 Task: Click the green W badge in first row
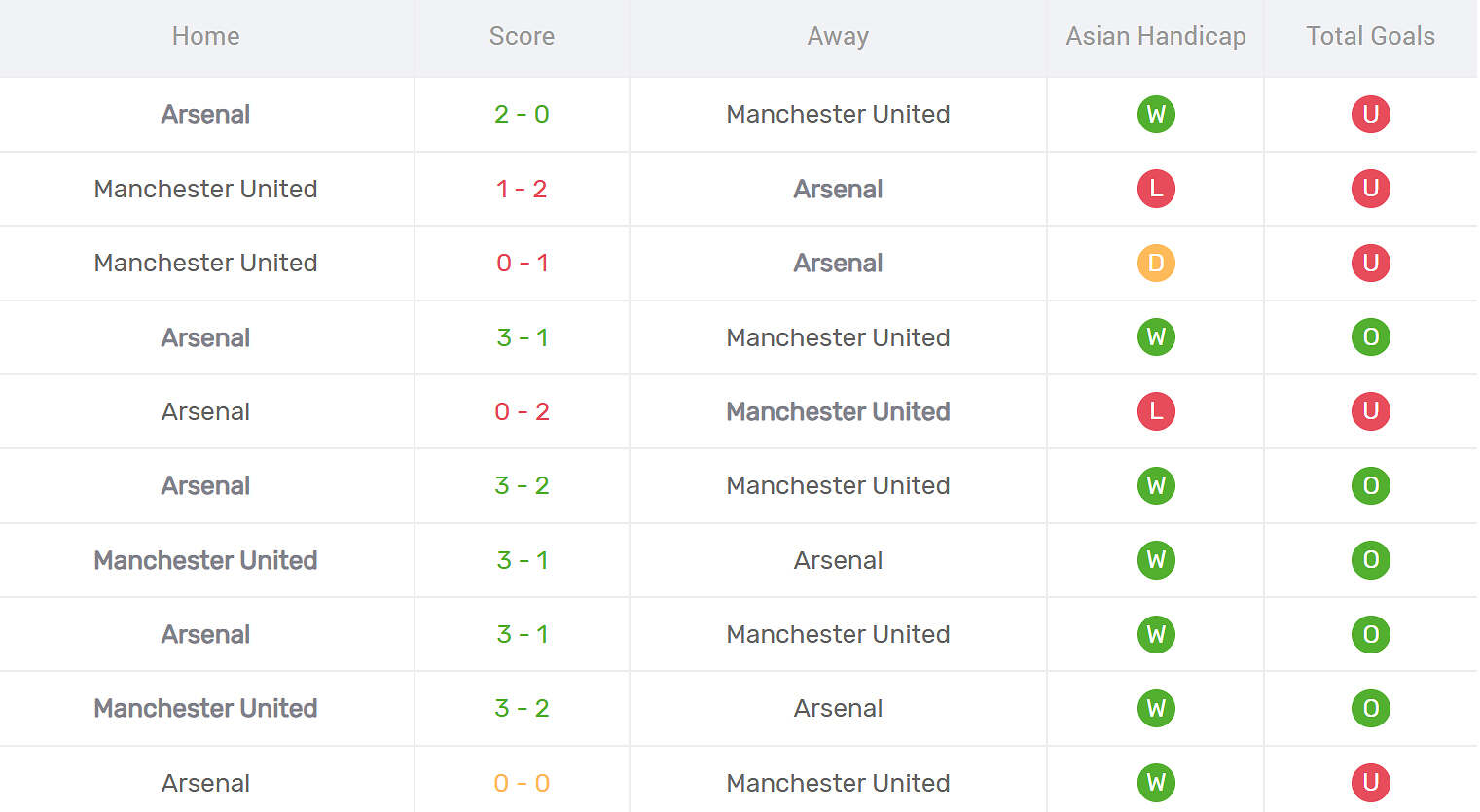(x=1156, y=115)
